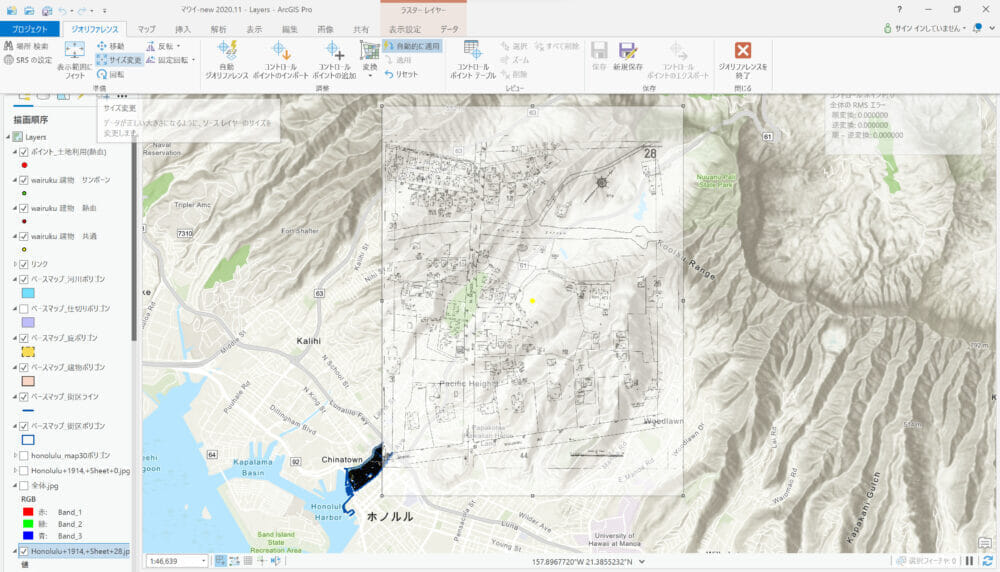This screenshot has height=572, width=1000.
Task: Select wairuku 建物 共通 layer name
Action: (64, 236)
